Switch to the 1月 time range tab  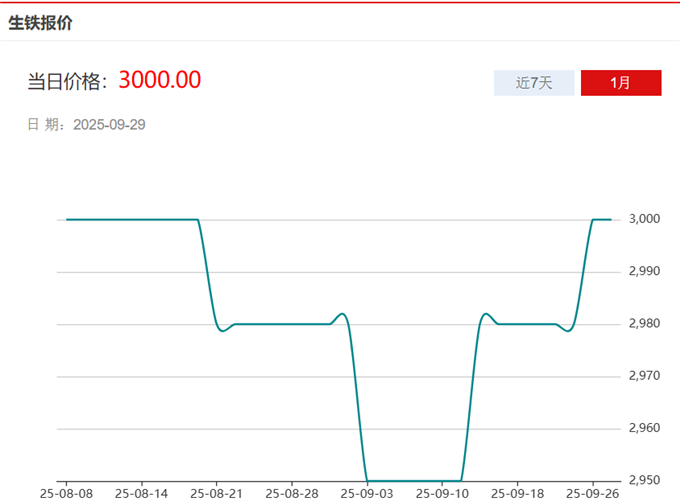(x=620, y=83)
